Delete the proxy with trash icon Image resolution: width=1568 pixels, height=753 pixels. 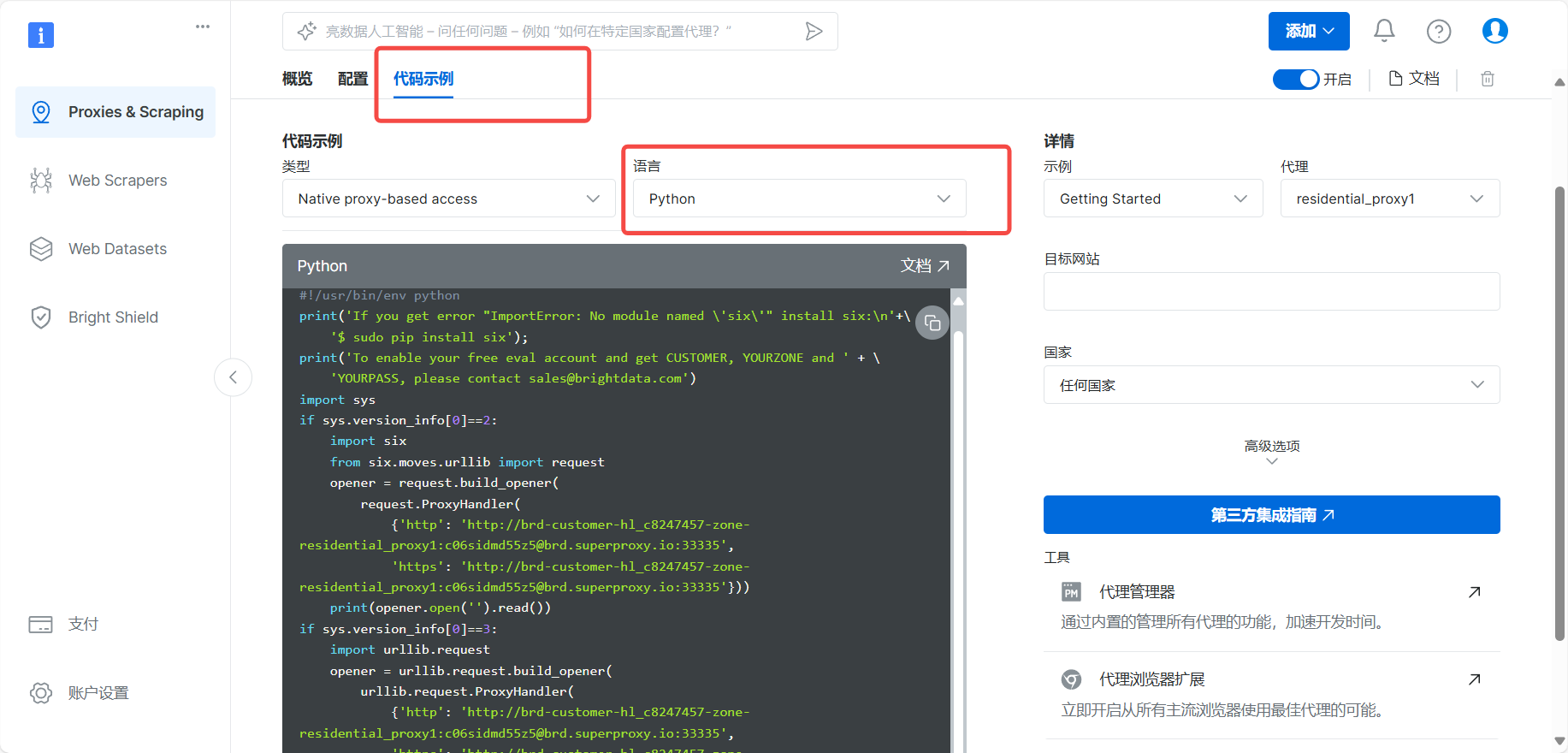[1488, 79]
